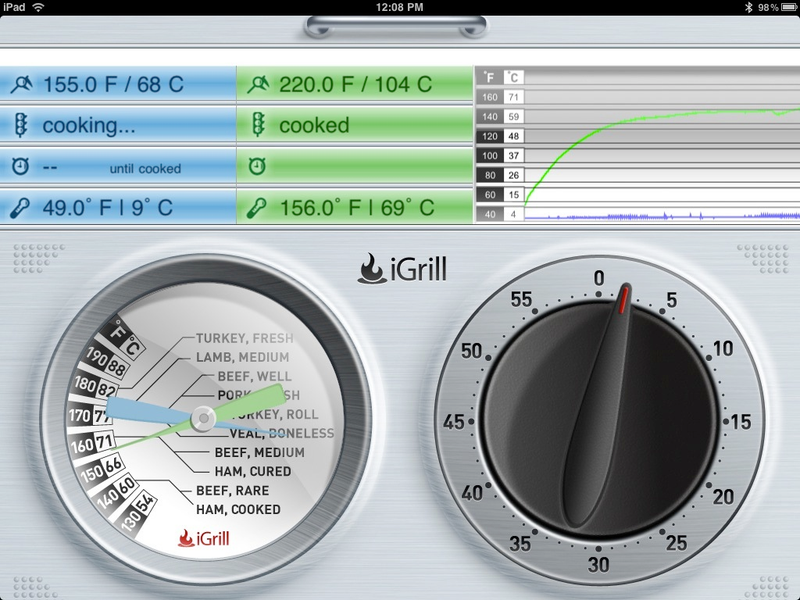Select HAM, CURED on thermometer dial
The width and height of the screenshot is (800, 600).
253,471
